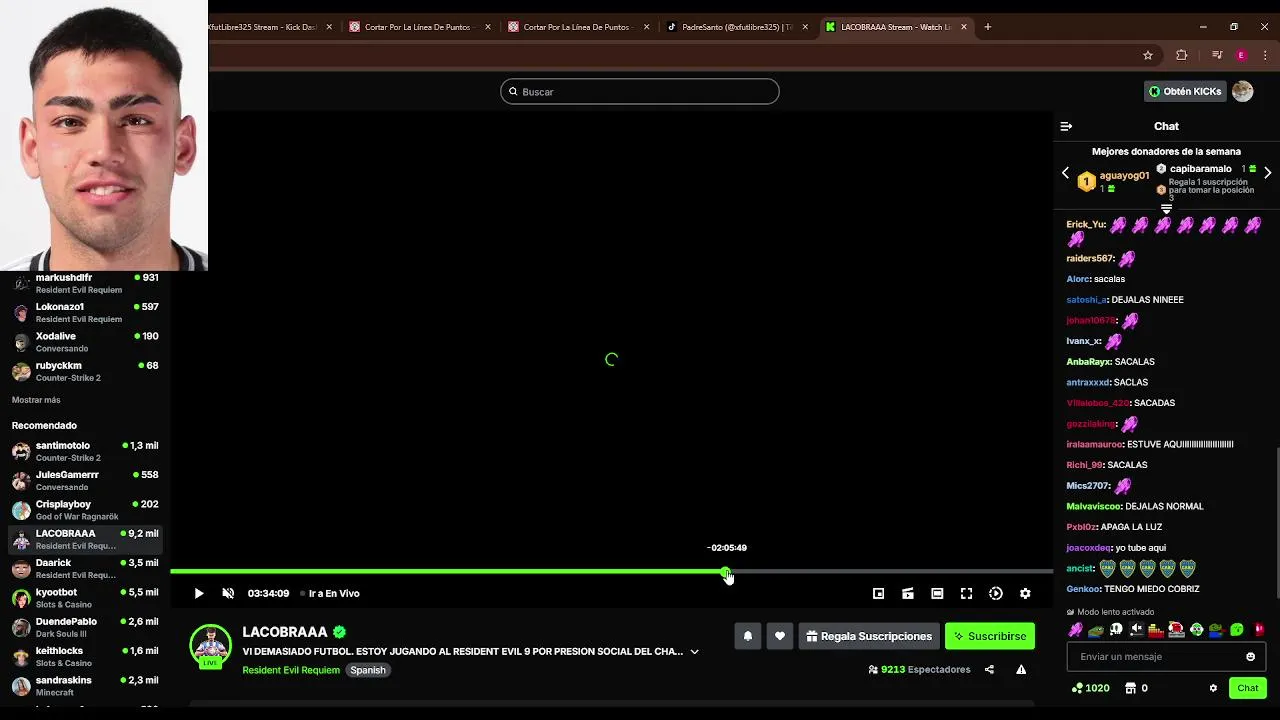Screen dimensions: 1280x720
Task: Open sandraskins recommended channel
Action: click(85, 686)
